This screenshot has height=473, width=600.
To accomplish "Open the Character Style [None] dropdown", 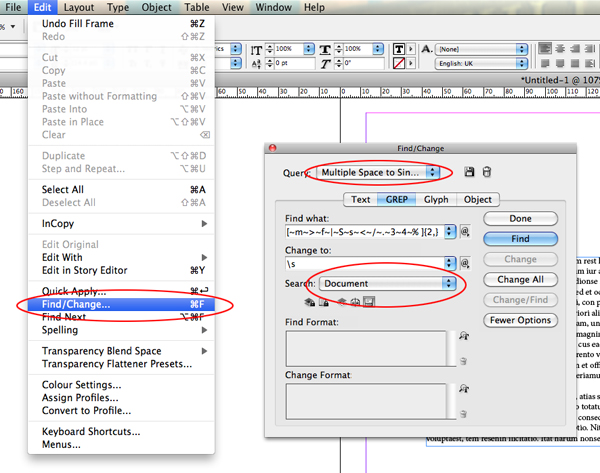I will click(481, 49).
